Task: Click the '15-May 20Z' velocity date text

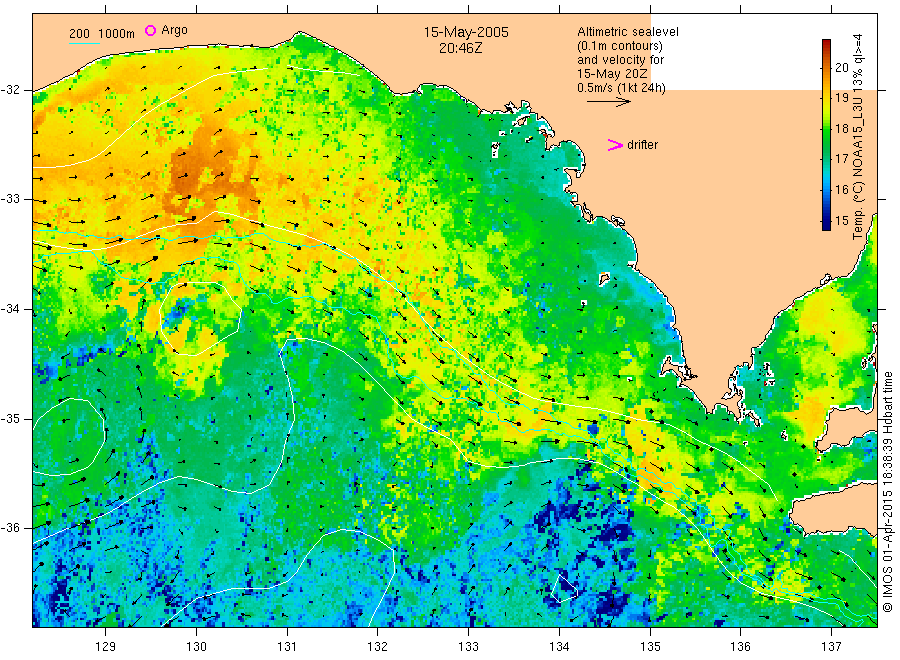Action: [x=612, y=74]
